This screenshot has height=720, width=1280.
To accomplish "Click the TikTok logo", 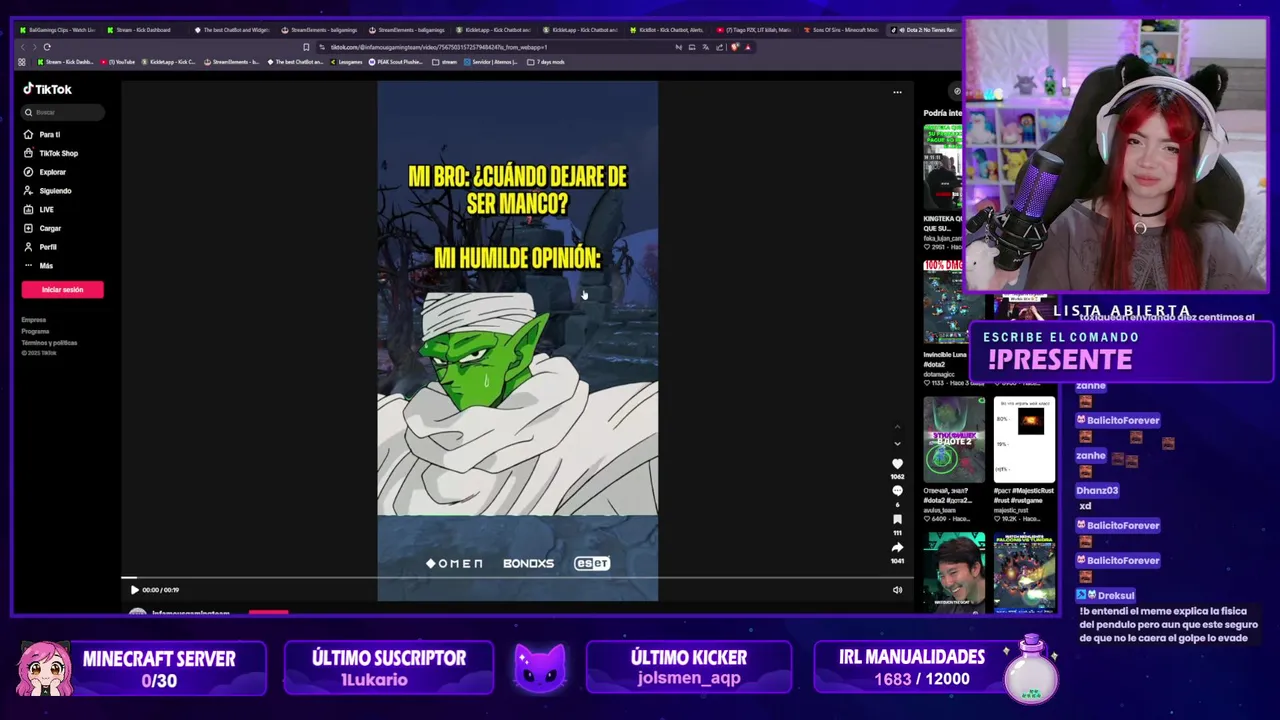I will pyautogui.click(x=47, y=89).
